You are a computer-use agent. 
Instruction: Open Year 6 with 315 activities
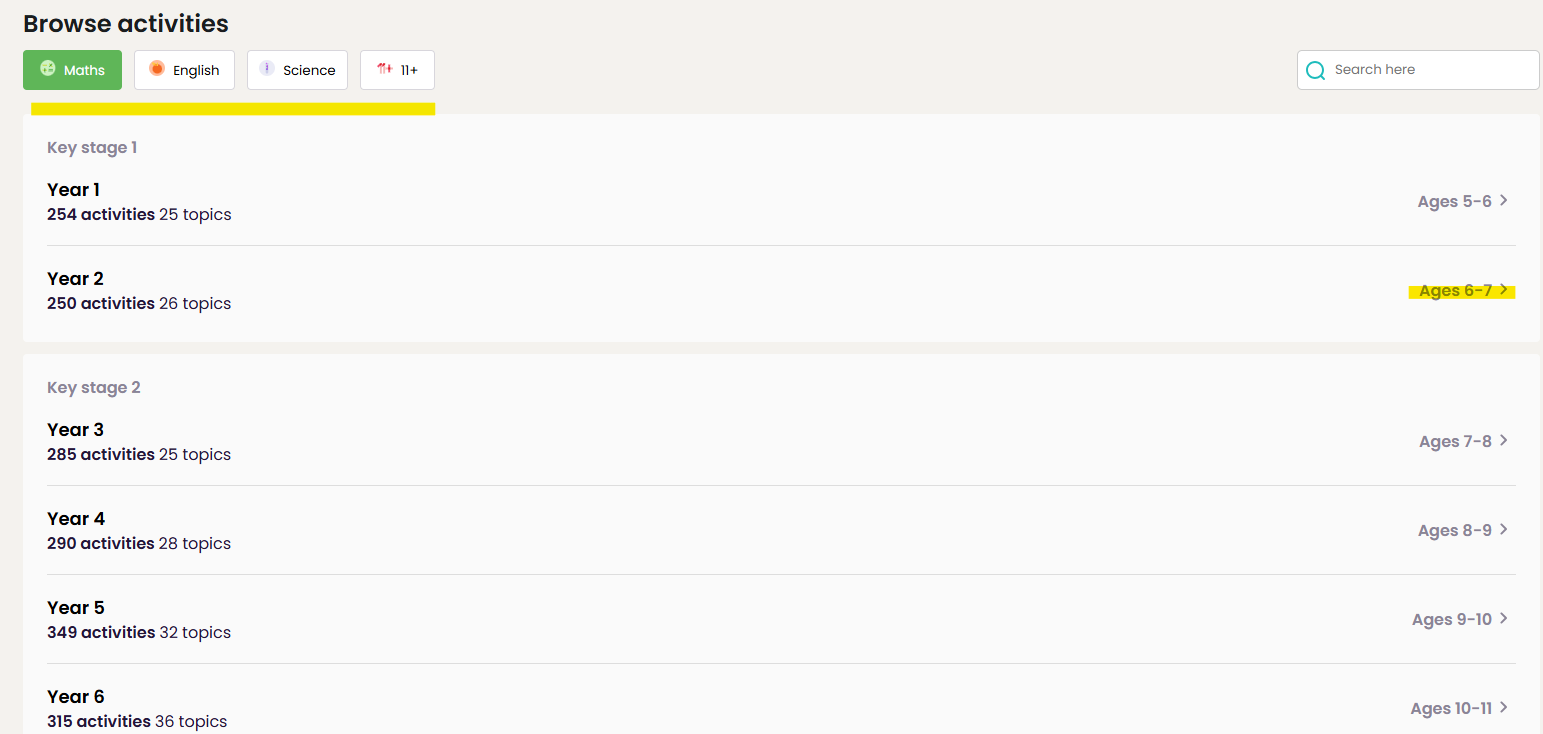tap(781, 708)
